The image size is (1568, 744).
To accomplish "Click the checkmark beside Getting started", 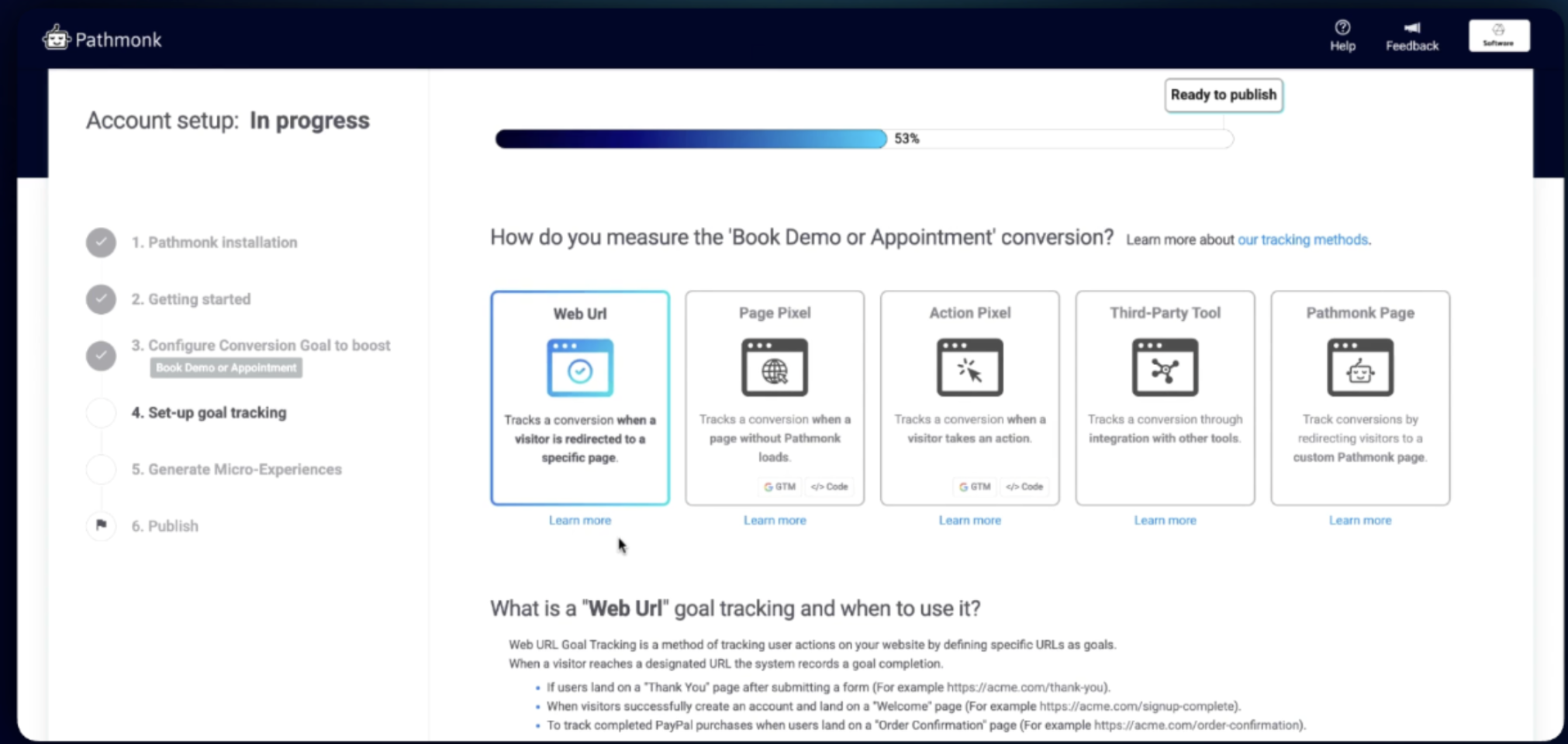I will click(x=101, y=299).
